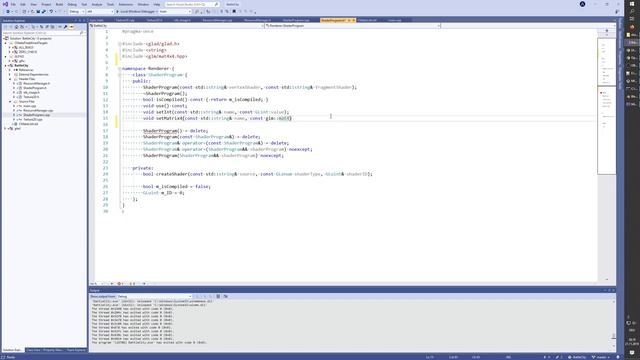
Task: Select the Solution 'BattleCity' root node
Action: pos(31,38)
